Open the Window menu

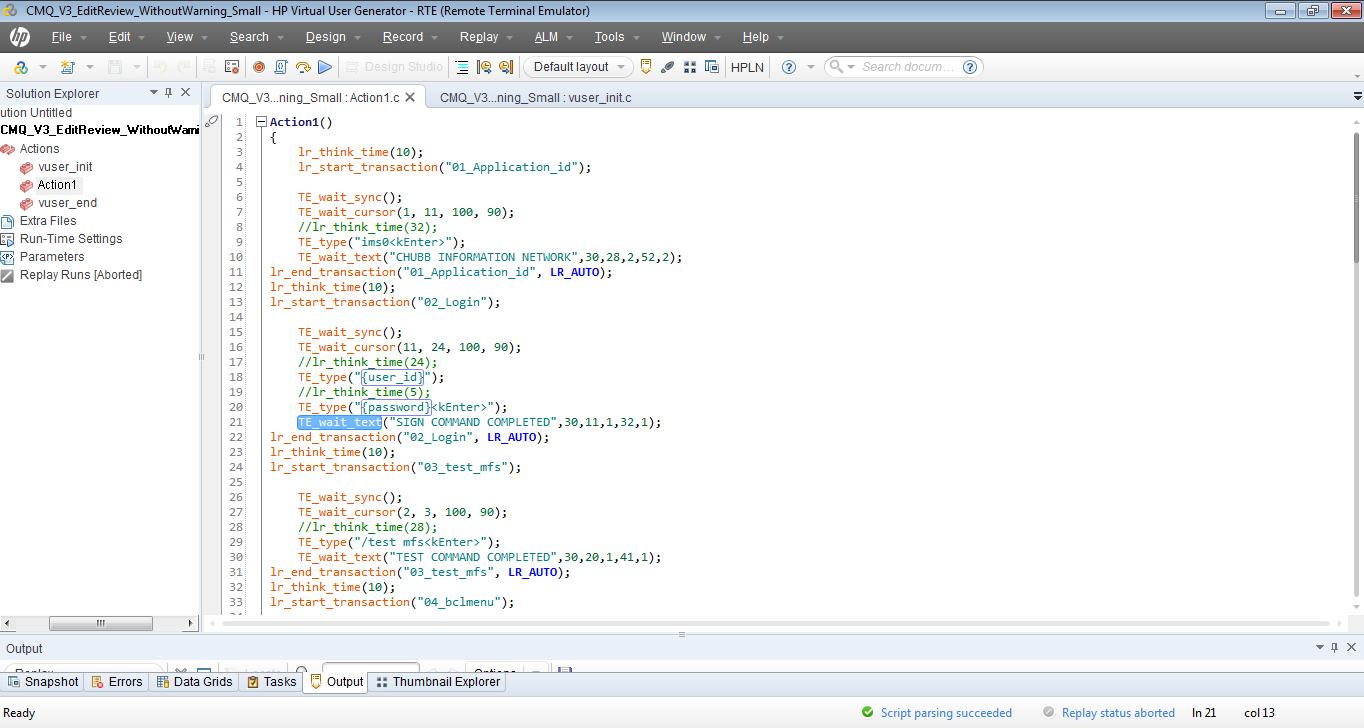pos(683,37)
